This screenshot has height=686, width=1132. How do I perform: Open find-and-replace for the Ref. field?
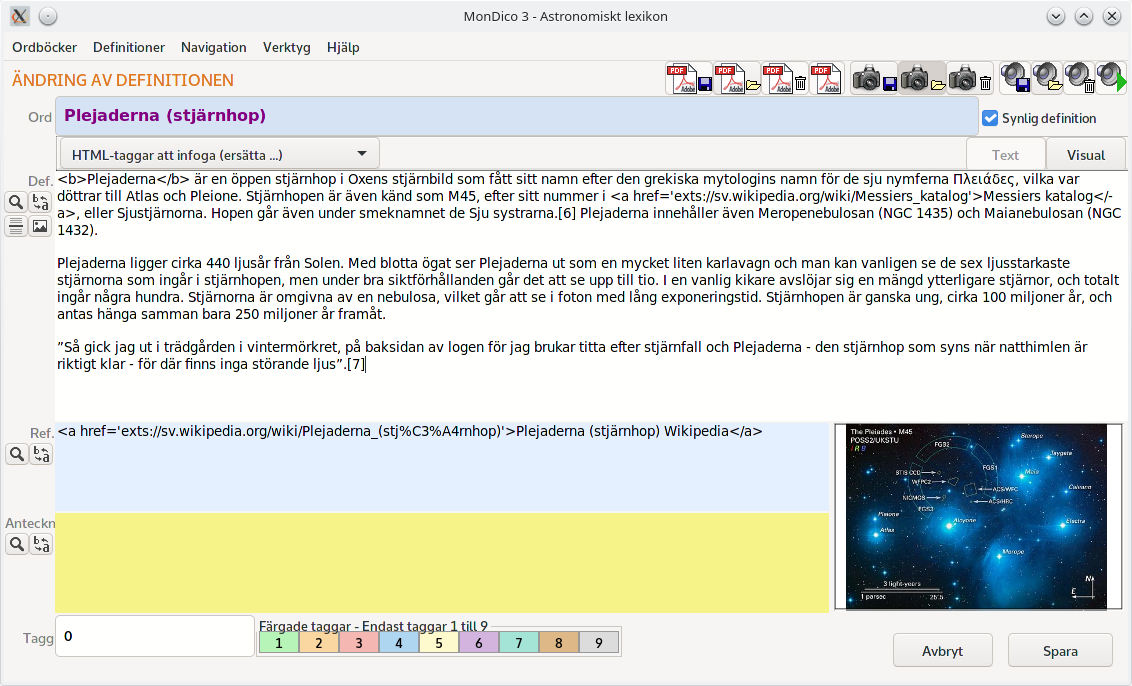coord(41,454)
